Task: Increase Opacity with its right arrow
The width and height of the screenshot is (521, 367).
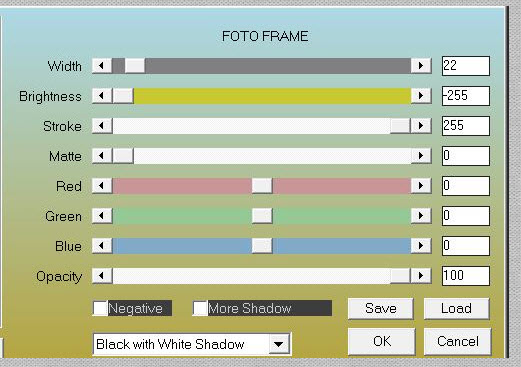Action: pos(421,276)
